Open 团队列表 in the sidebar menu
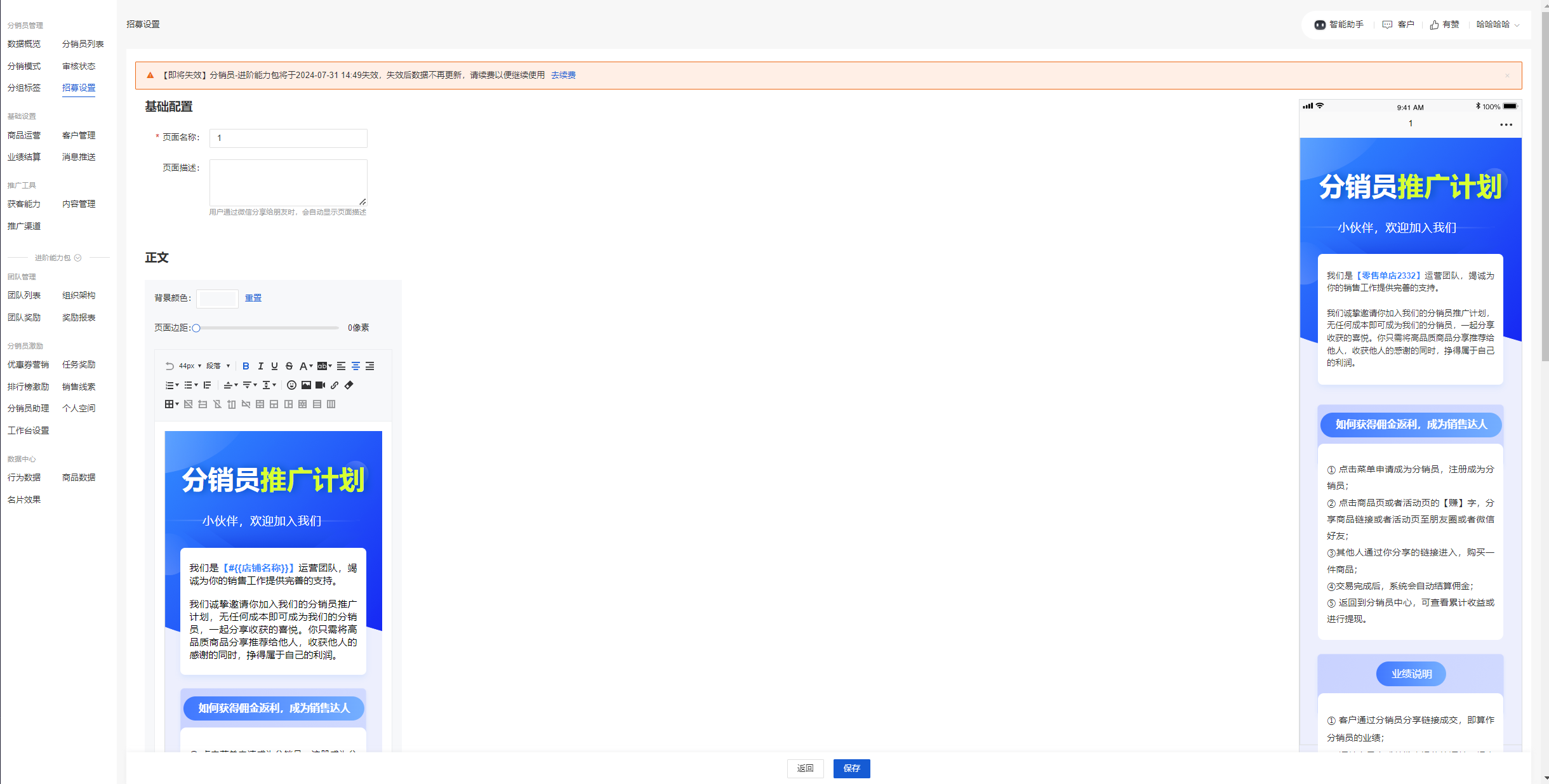Viewport: 1549px width, 784px height. pos(24,295)
